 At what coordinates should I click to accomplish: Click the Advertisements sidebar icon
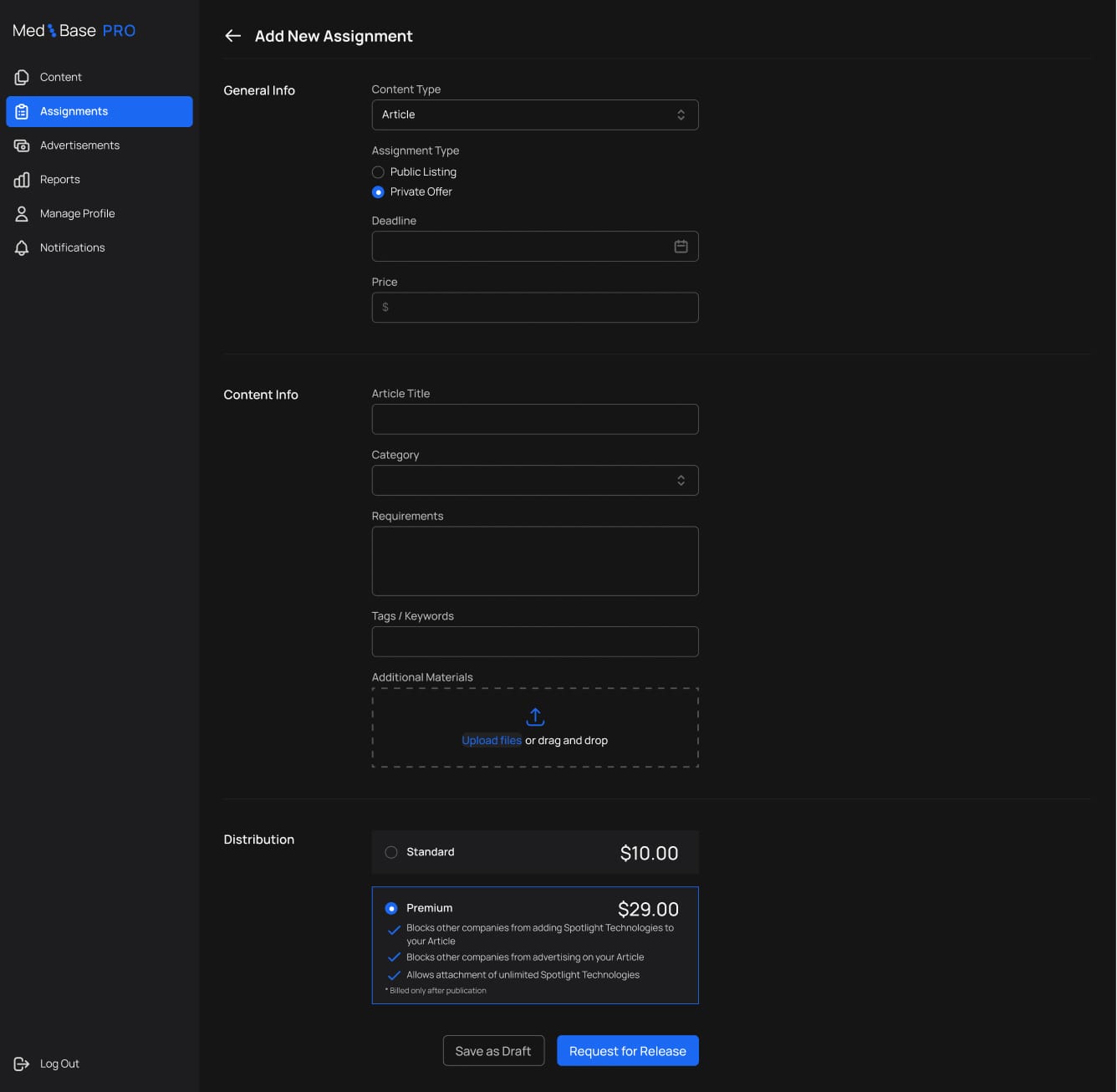pyautogui.click(x=22, y=145)
